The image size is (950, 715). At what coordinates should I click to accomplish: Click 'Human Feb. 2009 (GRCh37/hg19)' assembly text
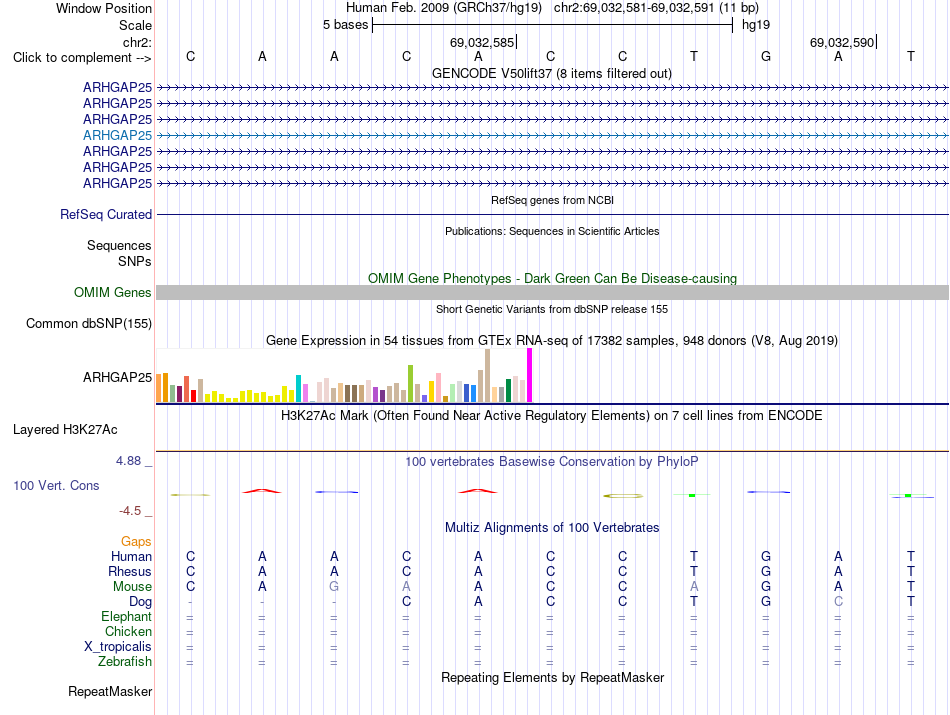tap(443, 8)
